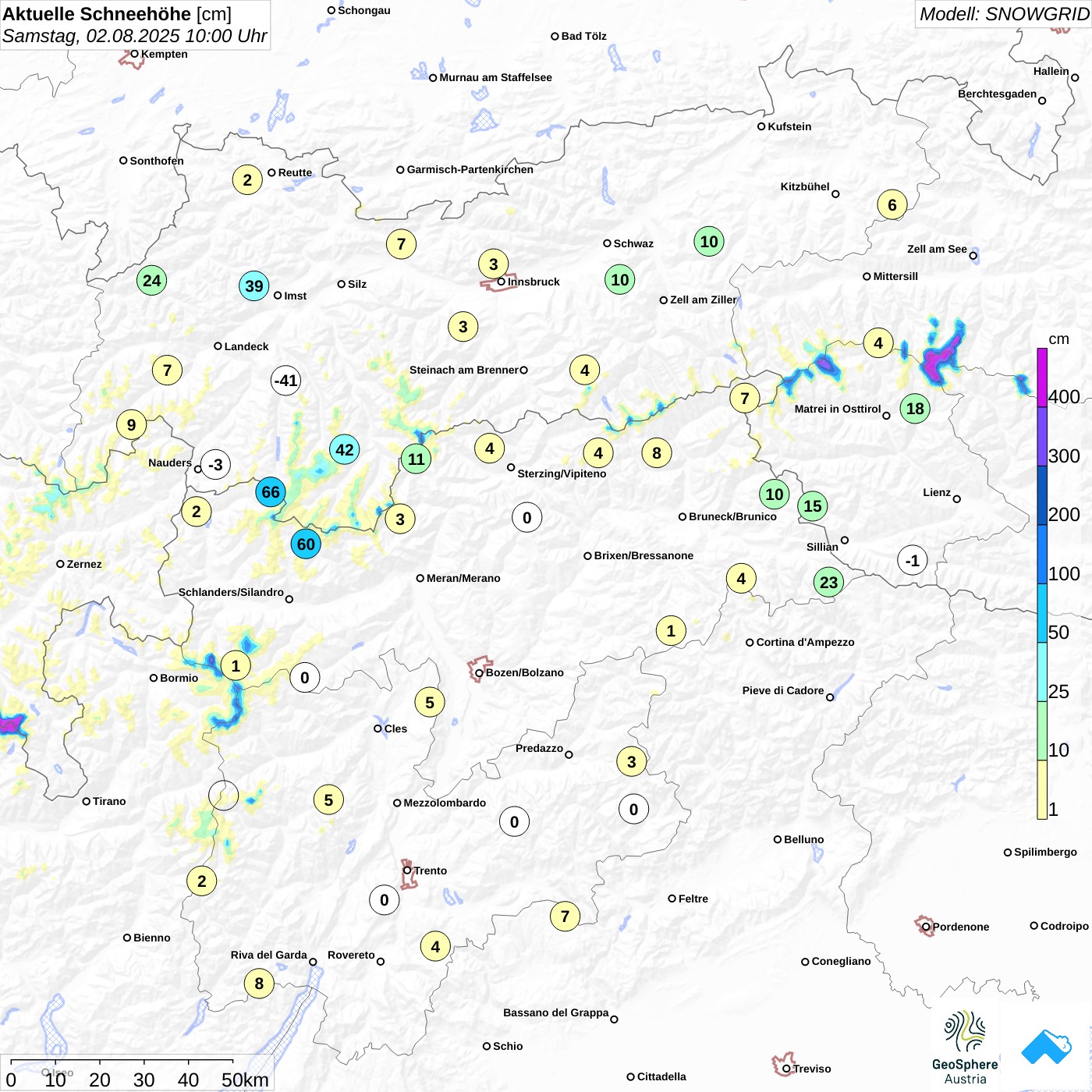Click the GeoSphere Austria logo

(x=965, y=1048)
